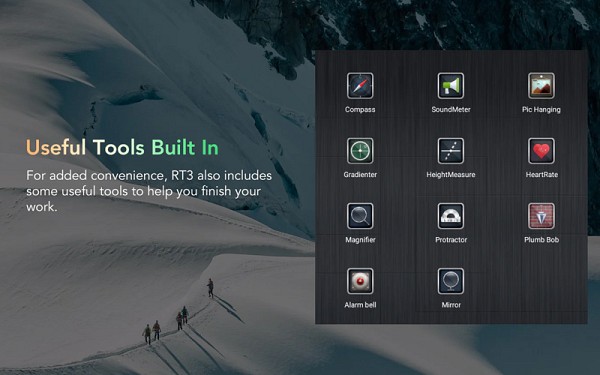
Task: Click the Useful Tools Built In heading
Action: (x=122, y=148)
